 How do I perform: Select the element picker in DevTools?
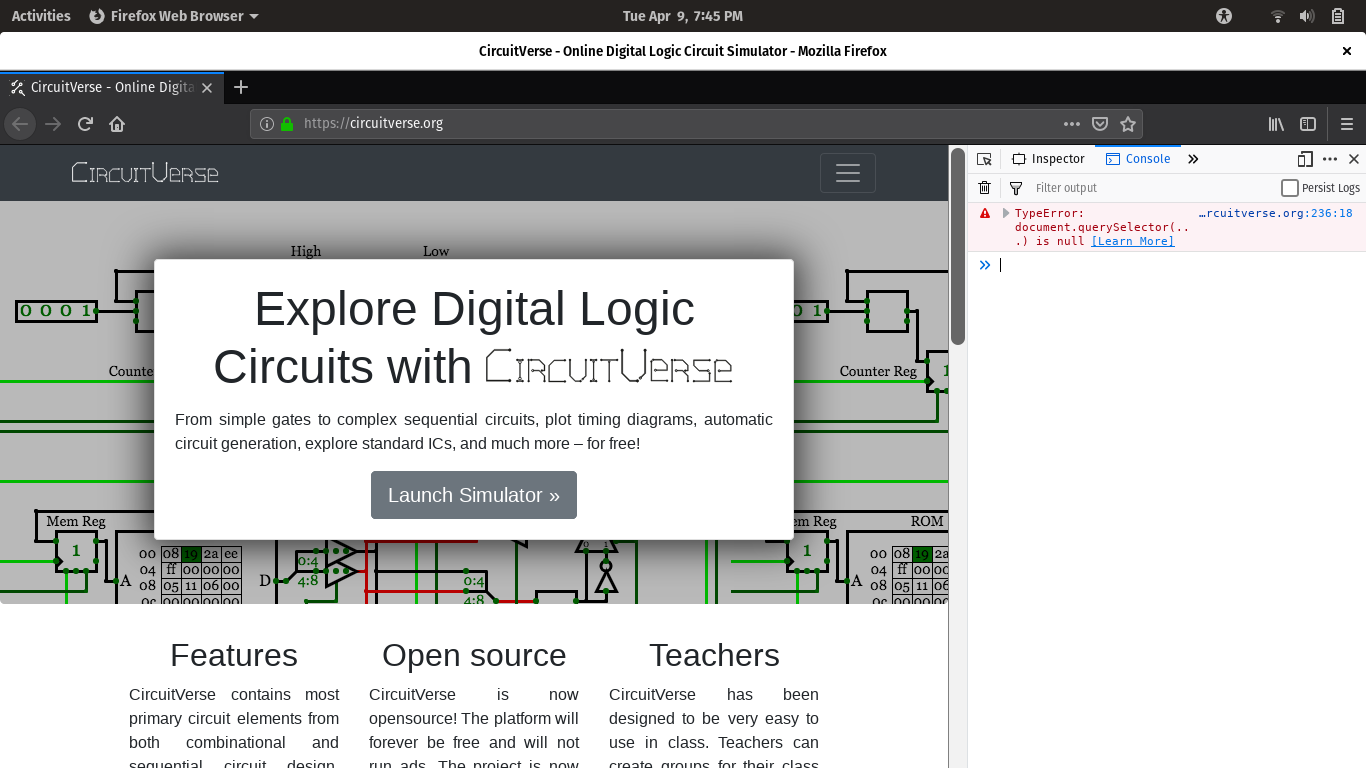(984, 158)
